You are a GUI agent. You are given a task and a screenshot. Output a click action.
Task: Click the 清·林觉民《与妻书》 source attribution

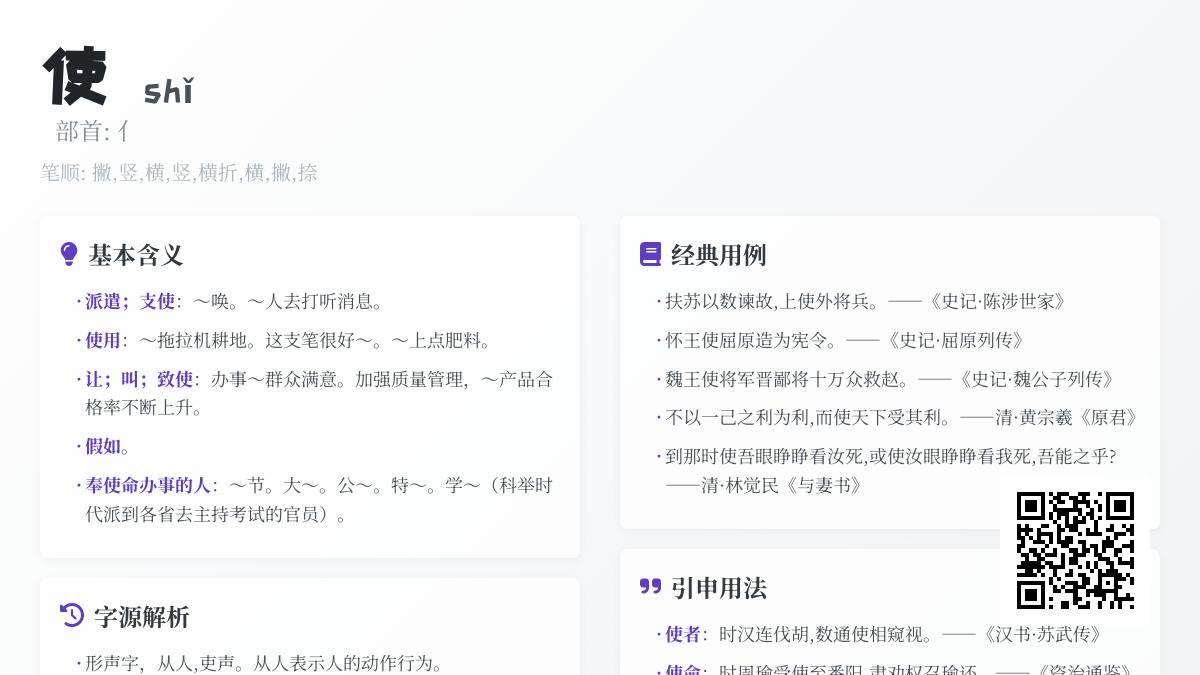point(783,485)
